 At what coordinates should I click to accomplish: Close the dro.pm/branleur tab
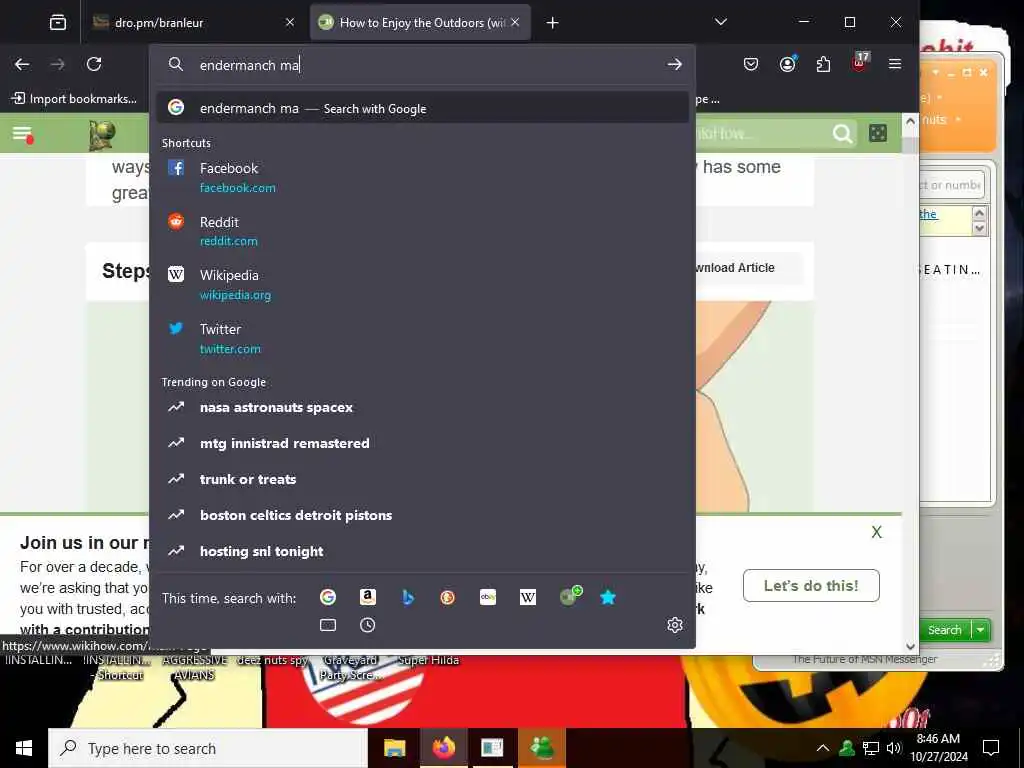(x=290, y=22)
